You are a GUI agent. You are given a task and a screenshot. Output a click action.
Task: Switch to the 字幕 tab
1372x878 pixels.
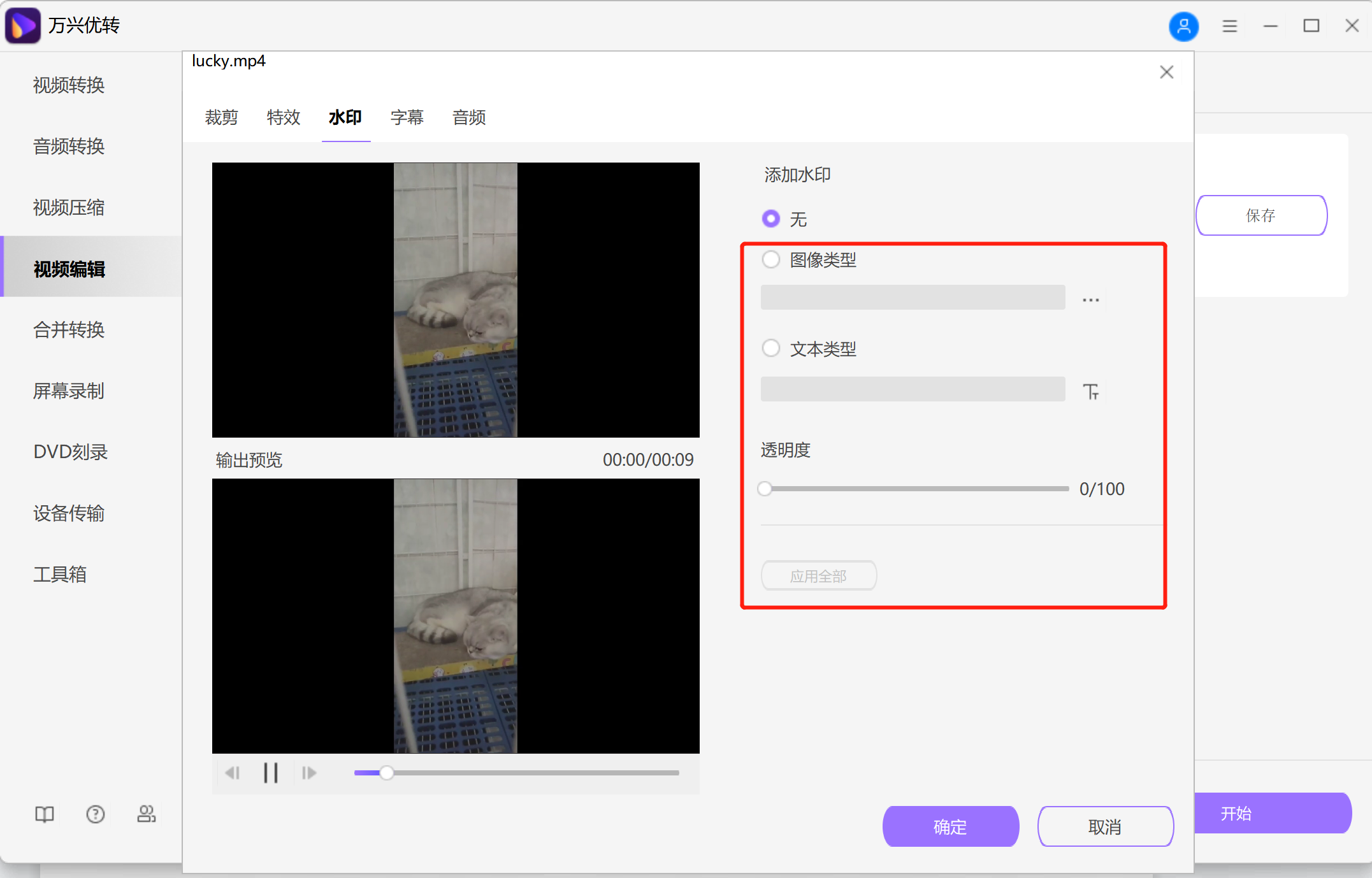[x=407, y=117]
